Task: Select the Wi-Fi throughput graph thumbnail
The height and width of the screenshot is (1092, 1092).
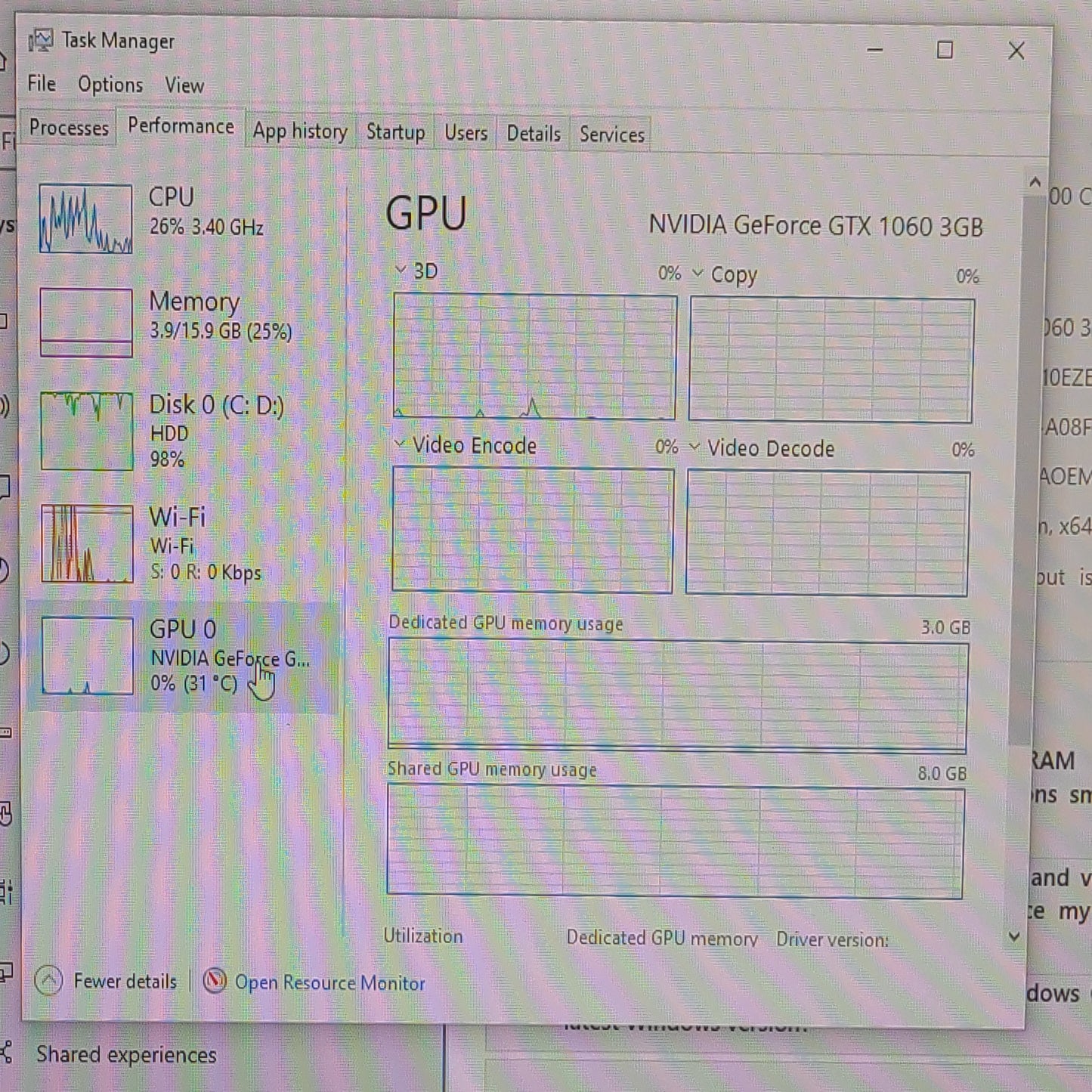Action: click(87, 543)
